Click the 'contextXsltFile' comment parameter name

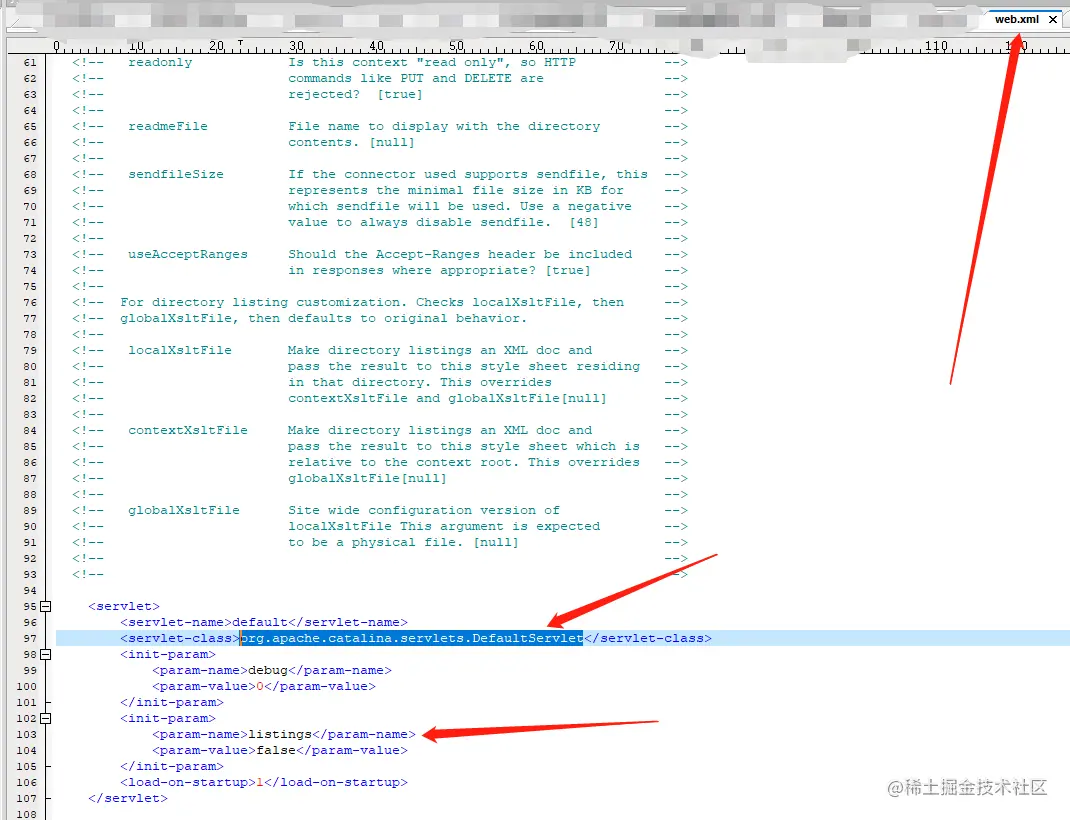pyautogui.click(x=188, y=430)
